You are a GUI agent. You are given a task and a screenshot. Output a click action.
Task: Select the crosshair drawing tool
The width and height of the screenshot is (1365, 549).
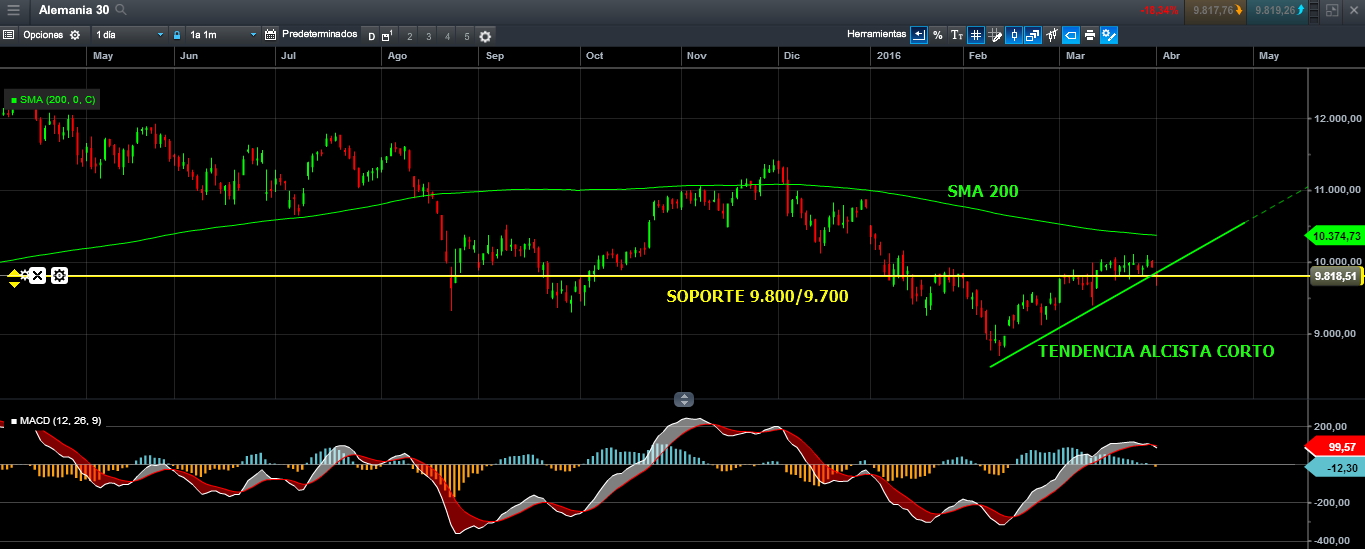pos(995,35)
